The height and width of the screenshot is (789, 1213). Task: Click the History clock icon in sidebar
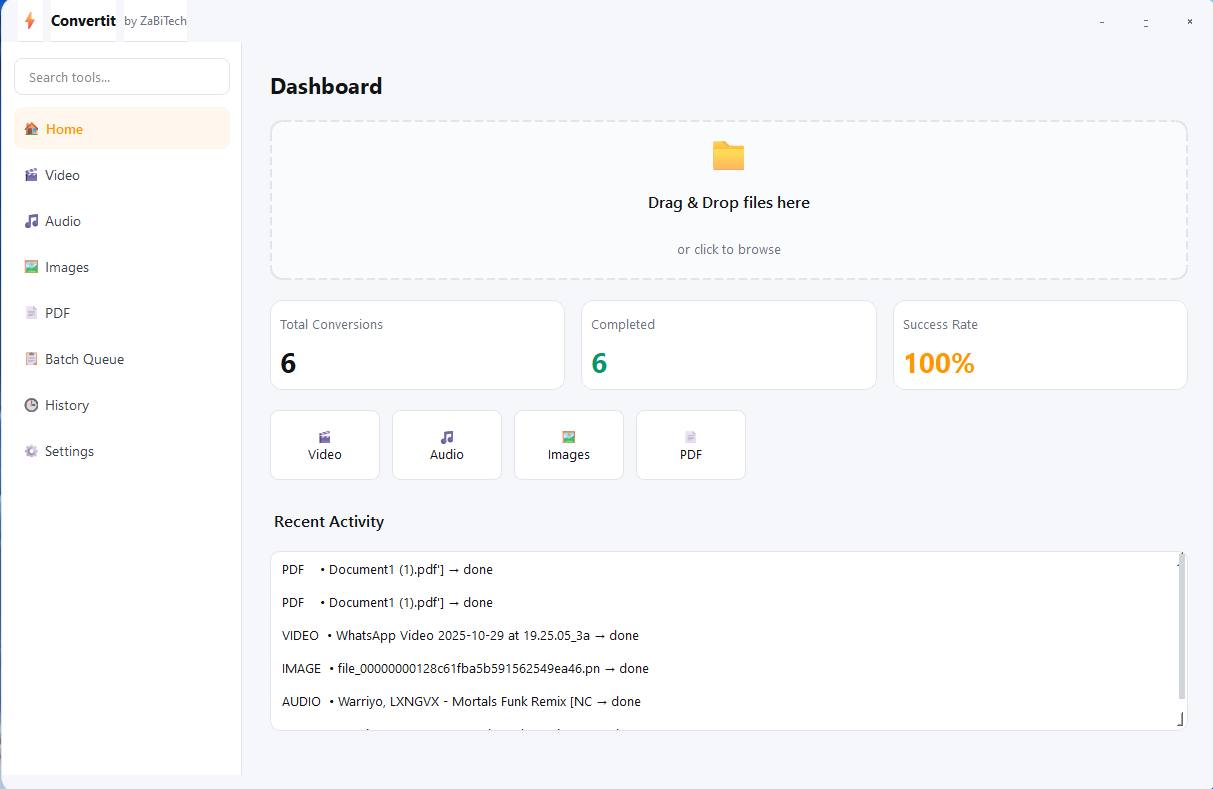(x=32, y=405)
